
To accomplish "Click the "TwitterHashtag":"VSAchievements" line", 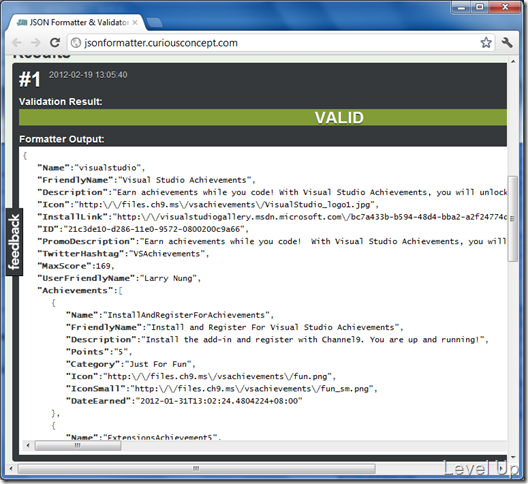I will click(x=123, y=254).
